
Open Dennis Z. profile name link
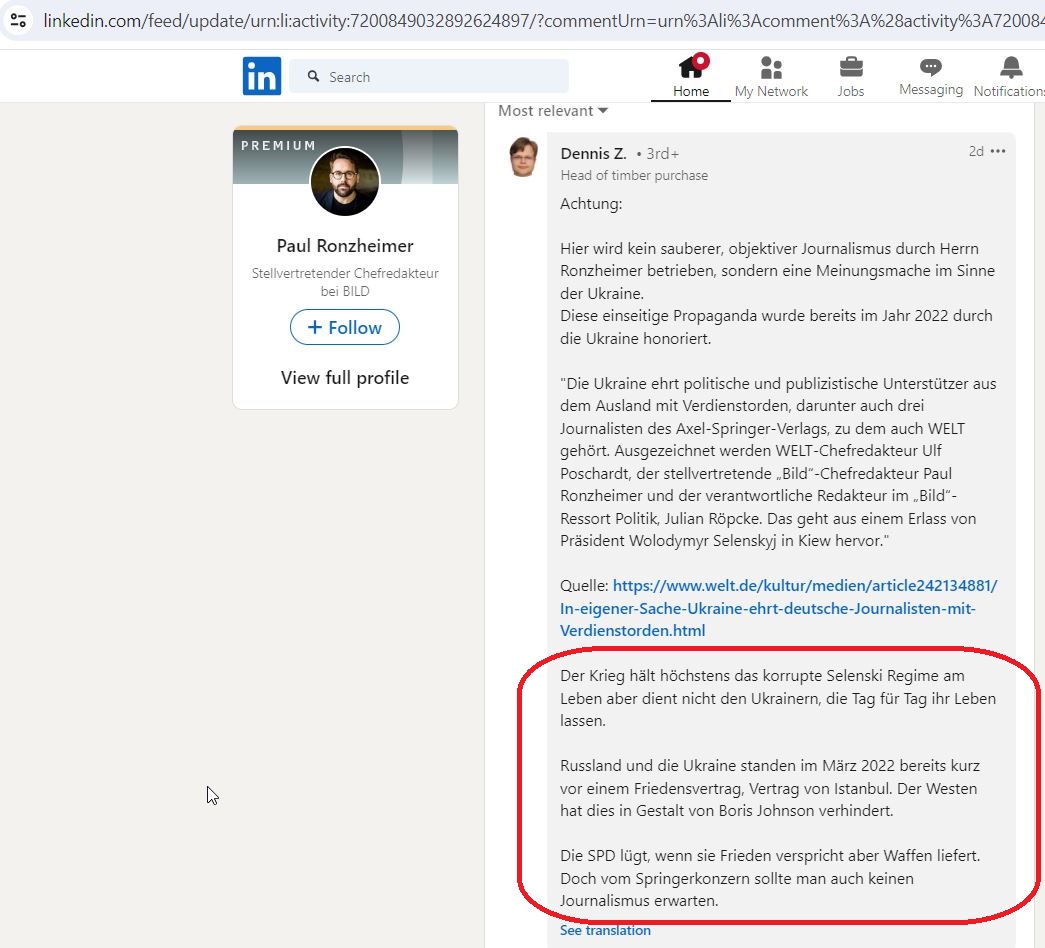593,154
